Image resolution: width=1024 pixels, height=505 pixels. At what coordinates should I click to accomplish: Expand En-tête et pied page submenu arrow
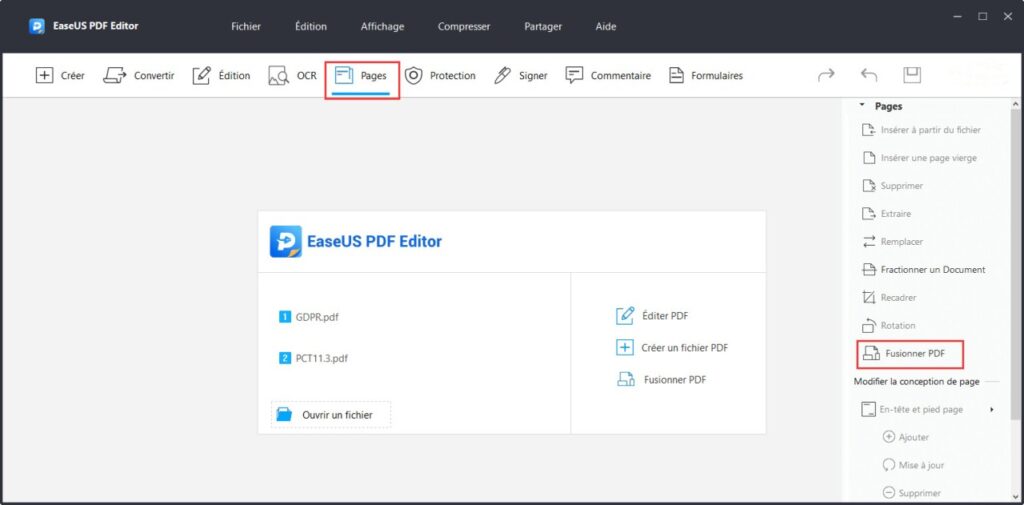click(992, 410)
